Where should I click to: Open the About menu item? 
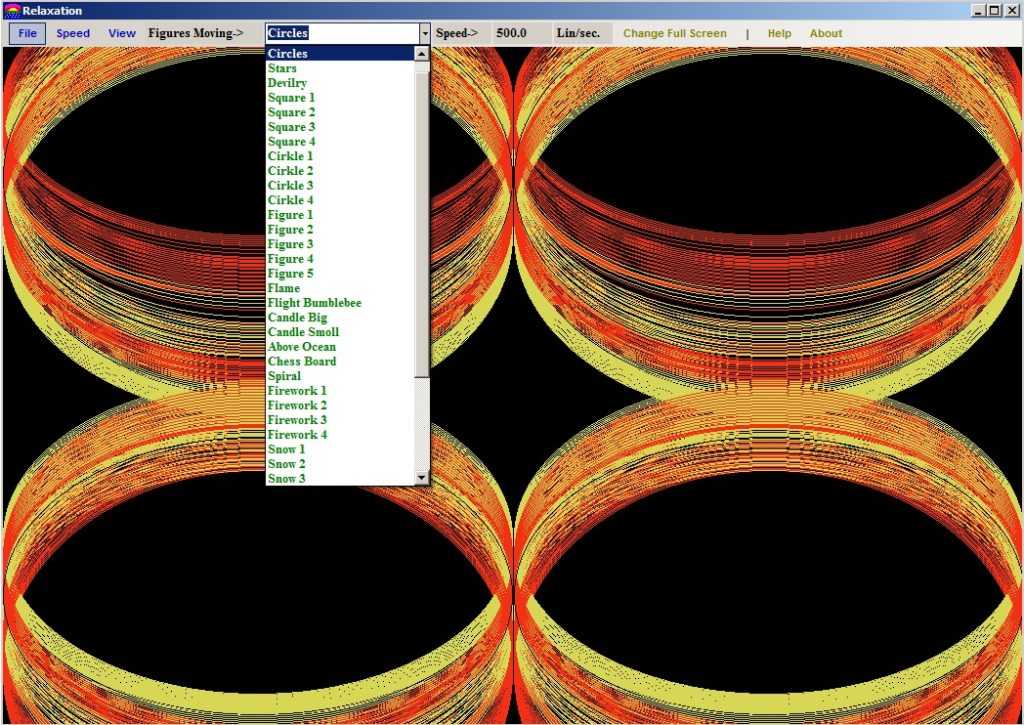click(826, 33)
